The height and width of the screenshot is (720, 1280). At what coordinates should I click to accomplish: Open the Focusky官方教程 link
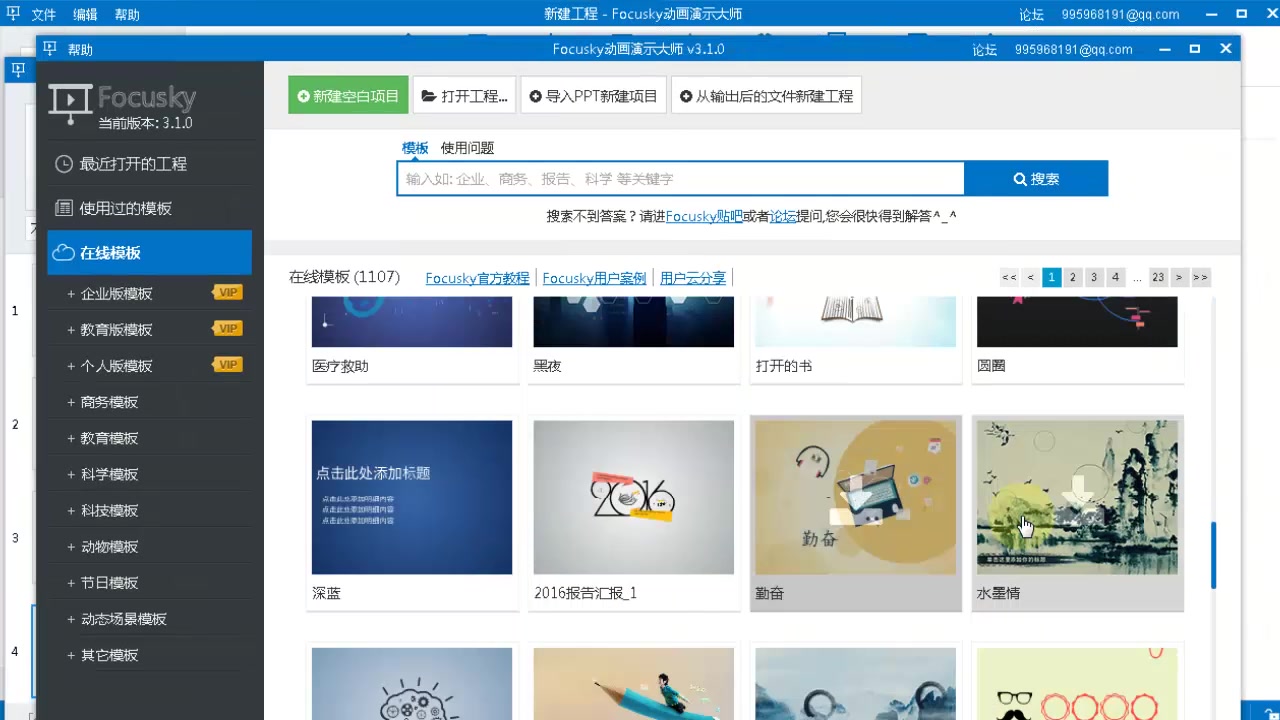[477, 278]
